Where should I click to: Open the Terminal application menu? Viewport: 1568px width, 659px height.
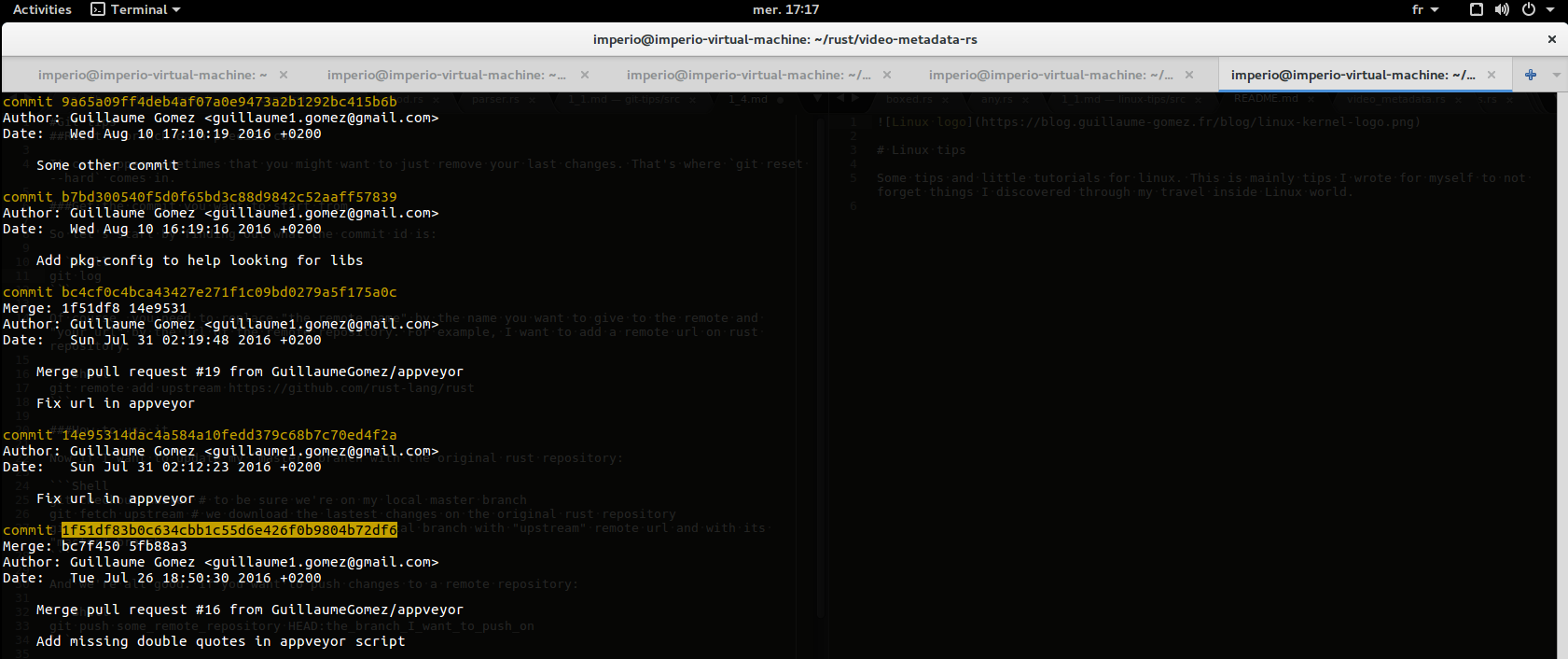click(x=135, y=9)
